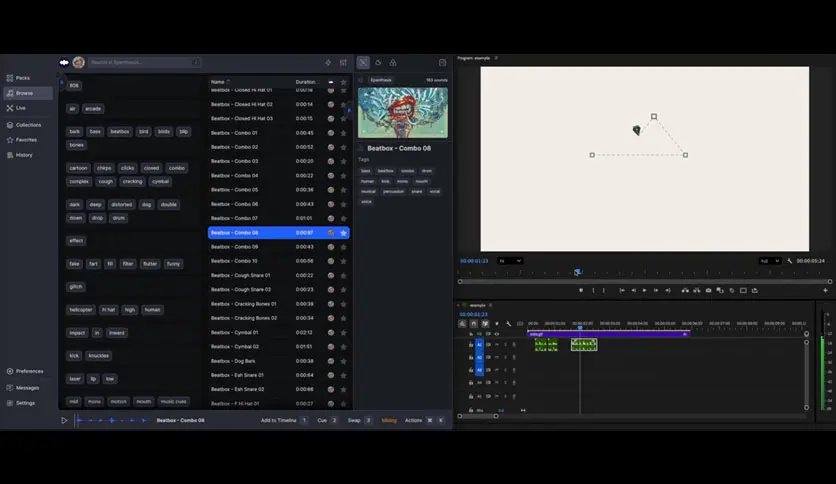Sort list by Duration column
Viewport: 836px width, 484px height.
click(x=306, y=82)
